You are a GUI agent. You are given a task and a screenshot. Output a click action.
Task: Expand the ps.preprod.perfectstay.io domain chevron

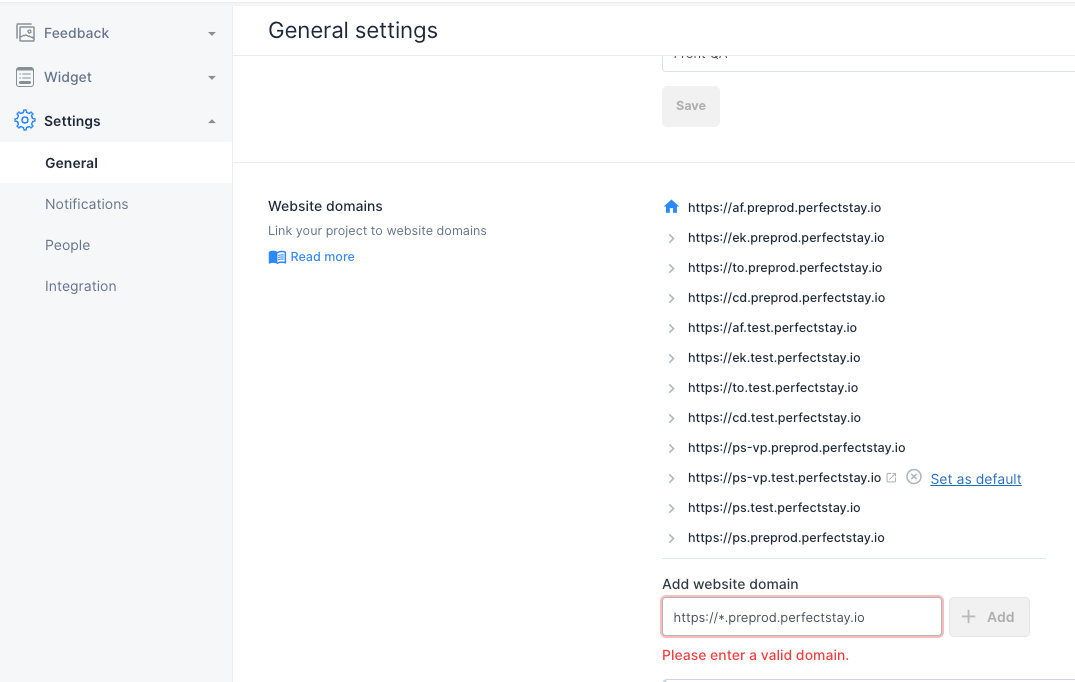coord(671,538)
